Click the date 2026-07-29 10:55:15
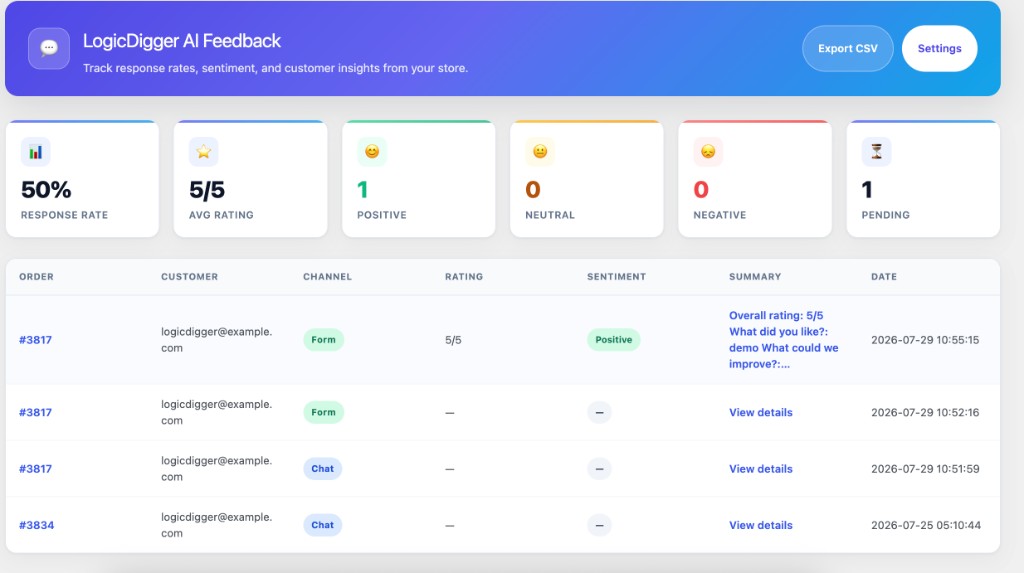 925,340
